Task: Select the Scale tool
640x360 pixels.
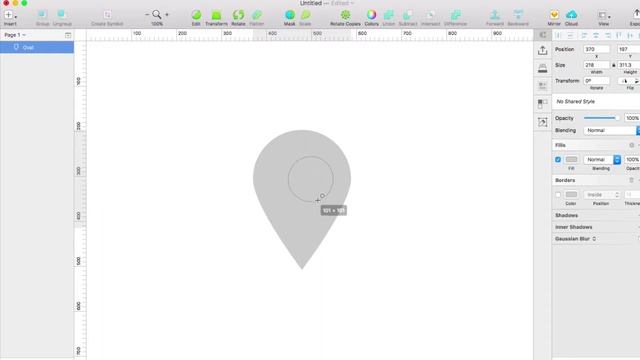Action: (x=305, y=15)
